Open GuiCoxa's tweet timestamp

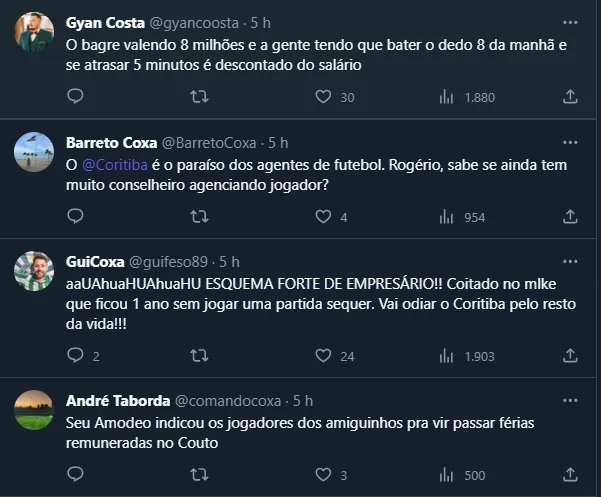pyautogui.click(x=229, y=261)
